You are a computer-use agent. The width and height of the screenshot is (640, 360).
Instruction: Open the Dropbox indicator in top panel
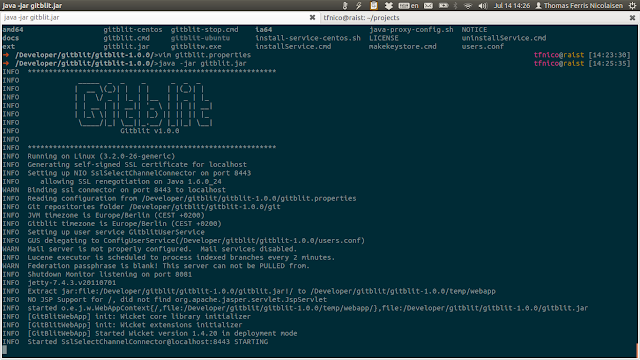[x=389, y=5]
